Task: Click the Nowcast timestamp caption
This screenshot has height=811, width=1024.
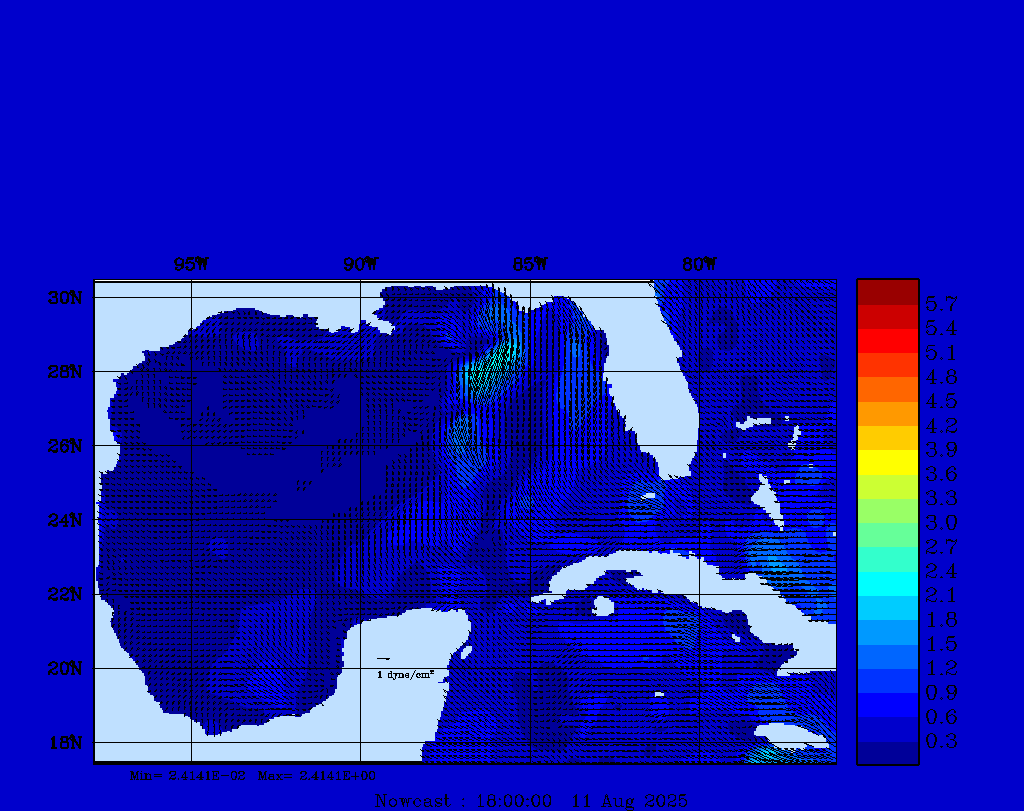Action: tap(530, 801)
